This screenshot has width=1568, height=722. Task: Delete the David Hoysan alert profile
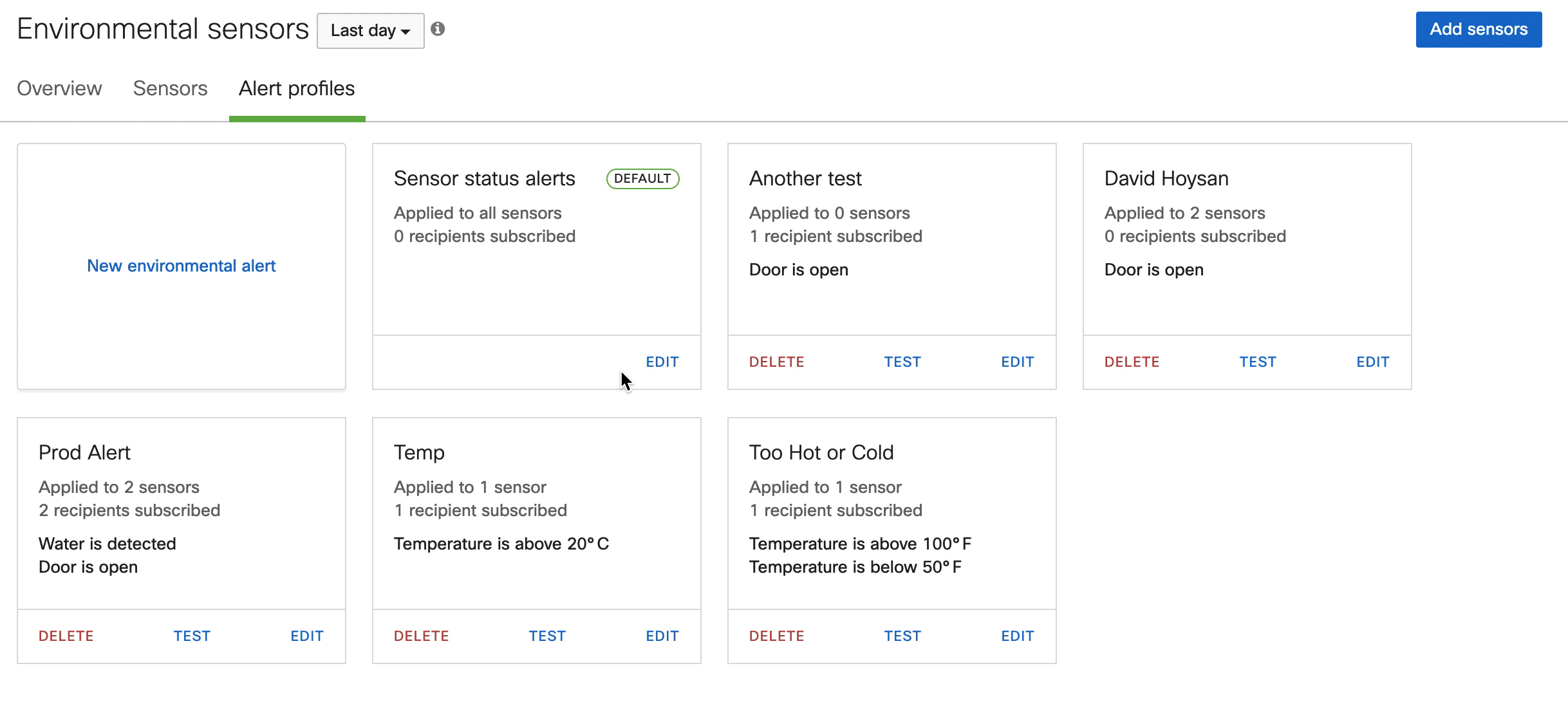tap(1132, 362)
